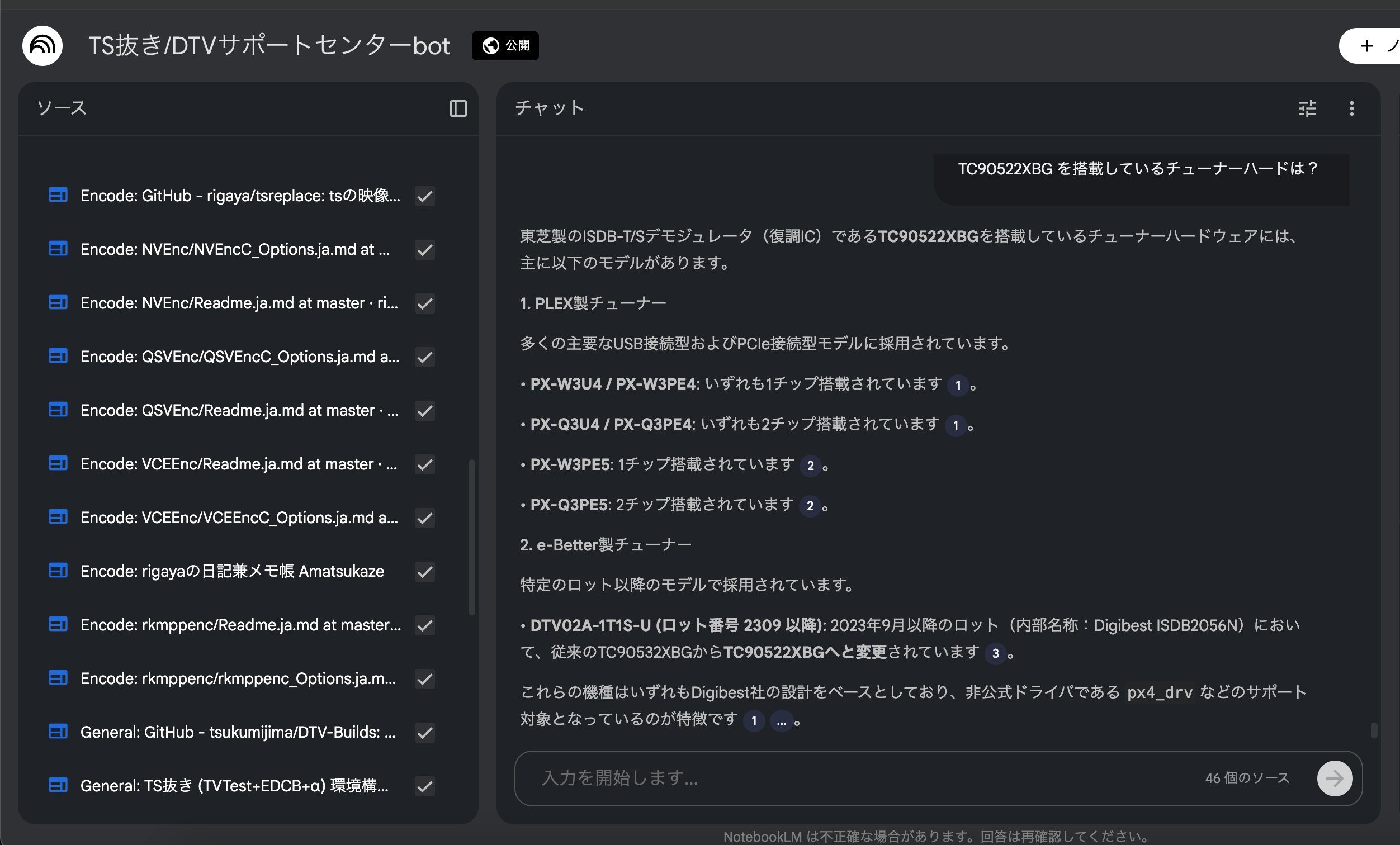Click the sources list scrollbar
The width and height of the screenshot is (1400, 845).
[471, 537]
